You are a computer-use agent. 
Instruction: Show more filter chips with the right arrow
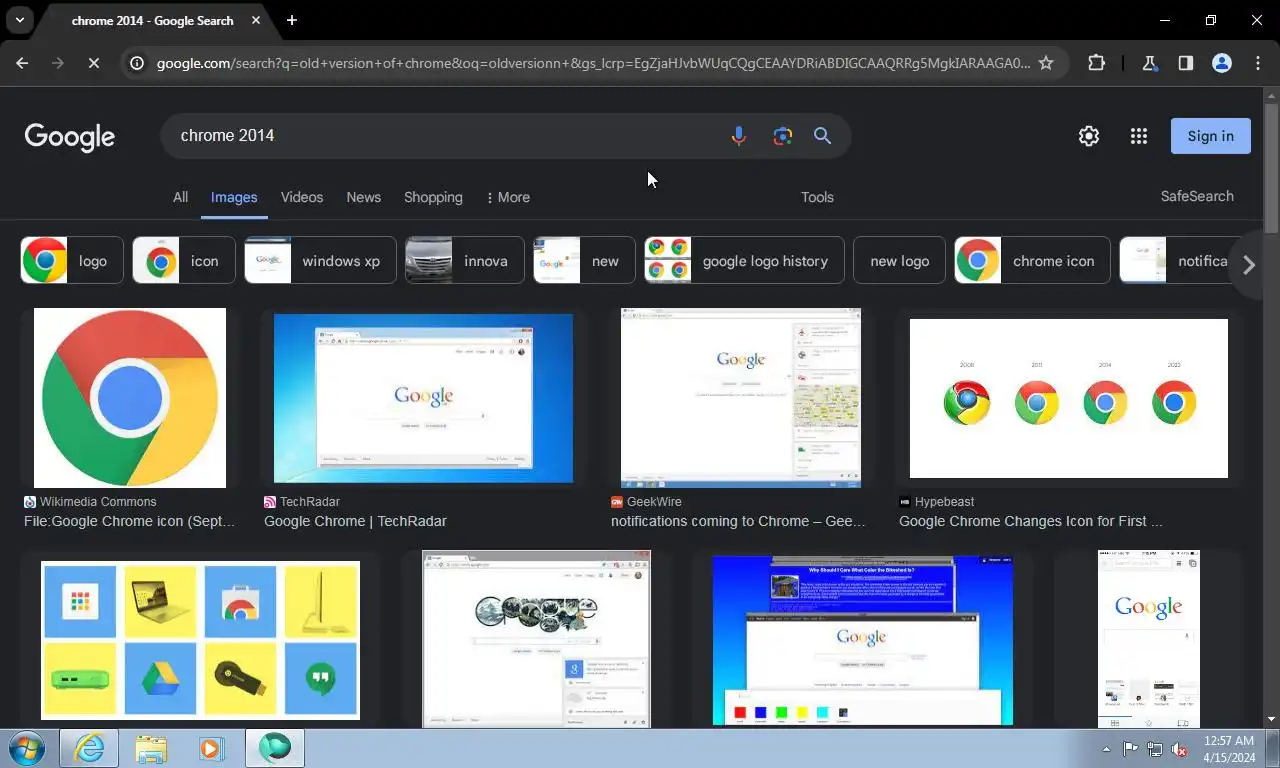coord(1248,265)
